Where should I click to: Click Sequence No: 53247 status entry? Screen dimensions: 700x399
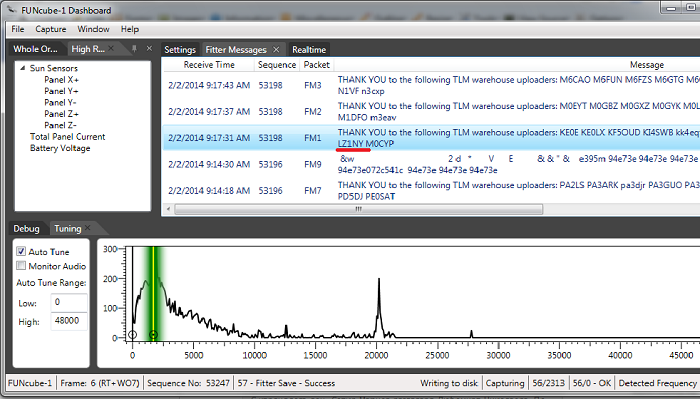coord(188,383)
